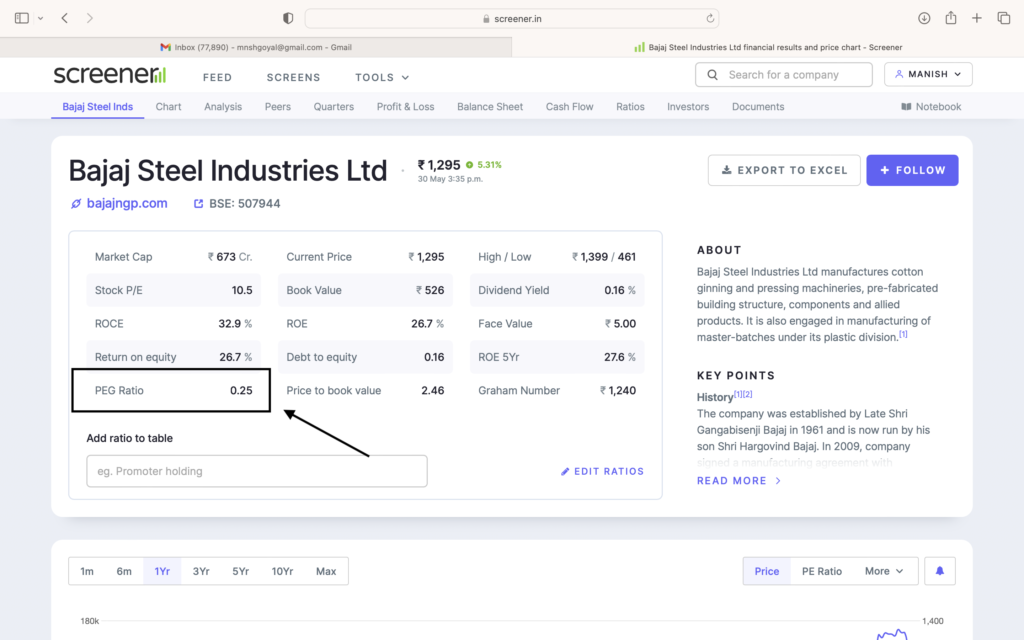This screenshot has height=640, width=1024.
Task: Open a new tab with the plus icon
Action: click(x=977, y=18)
